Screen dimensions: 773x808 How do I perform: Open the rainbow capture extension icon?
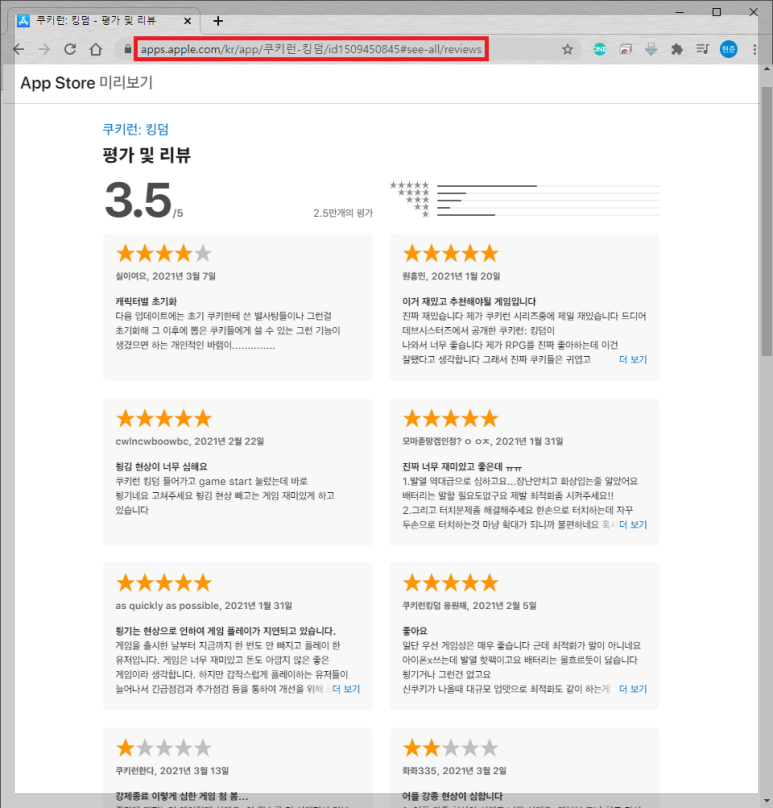pos(626,49)
